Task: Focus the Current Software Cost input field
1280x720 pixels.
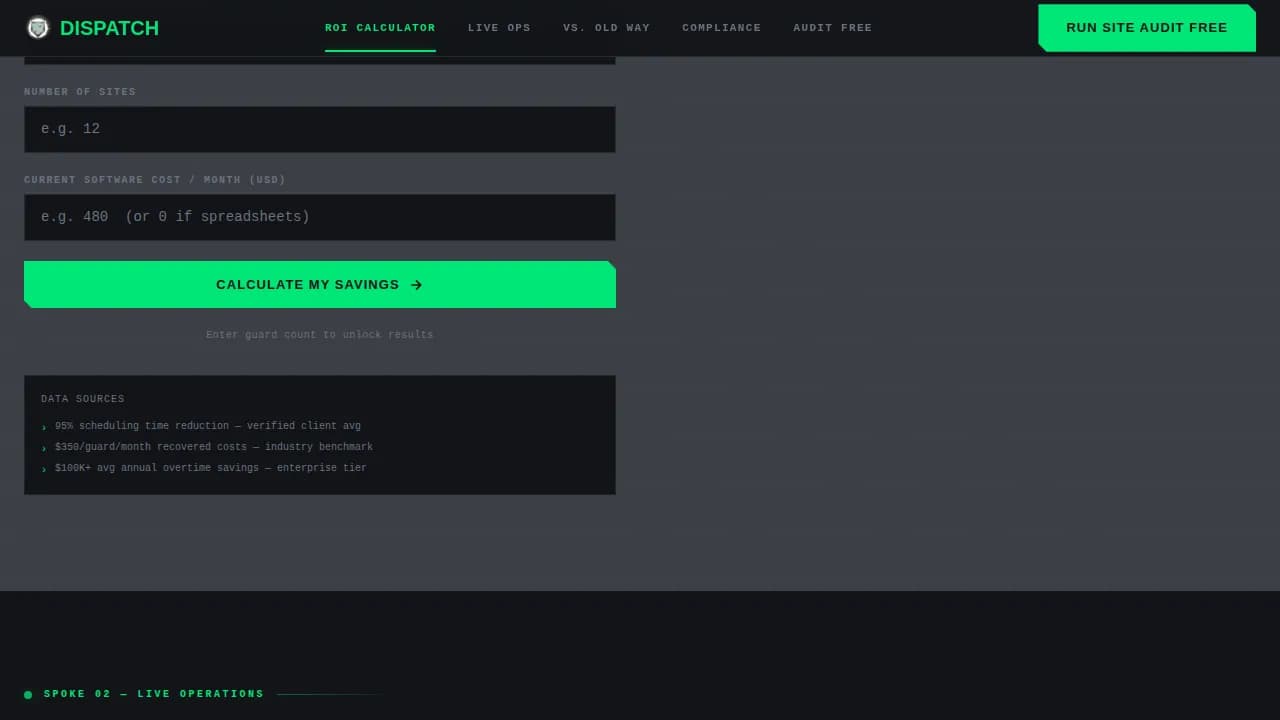Action: coord(320,217)
